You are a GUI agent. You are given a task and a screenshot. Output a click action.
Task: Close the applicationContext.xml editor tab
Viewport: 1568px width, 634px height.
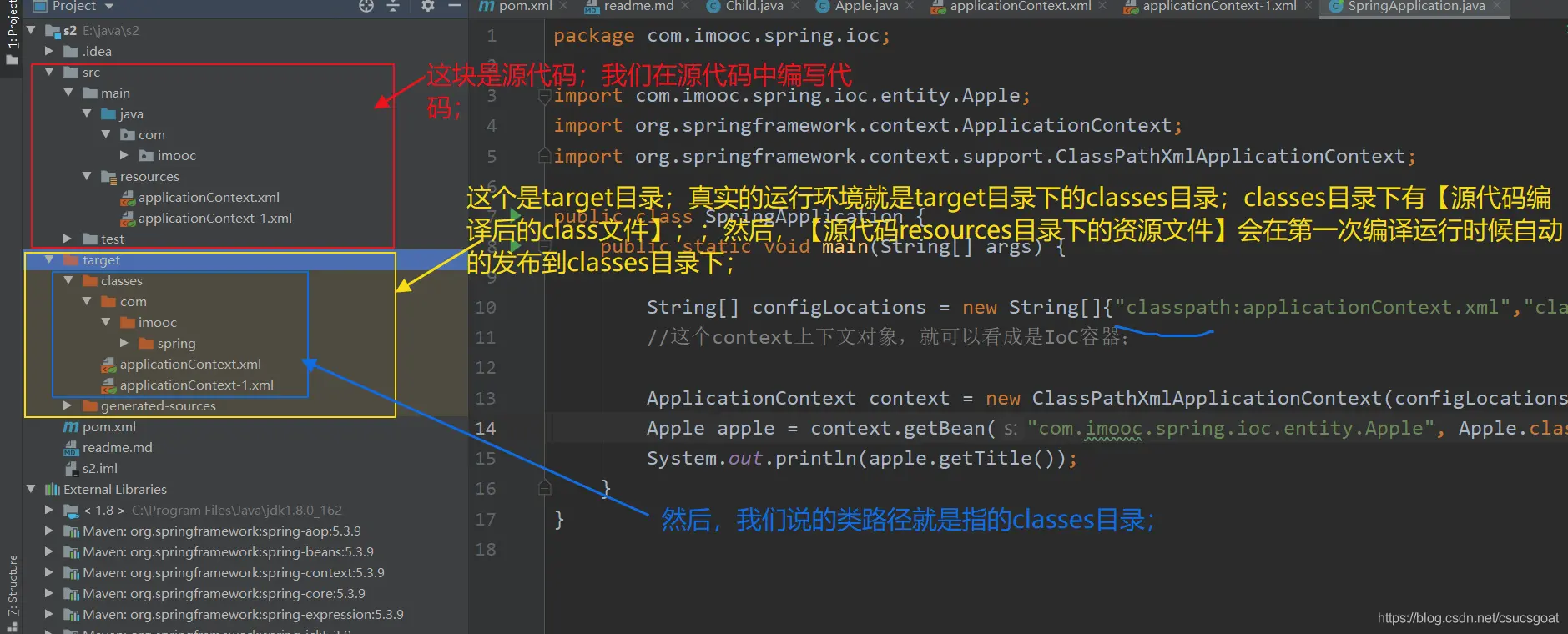[1102, 6]
